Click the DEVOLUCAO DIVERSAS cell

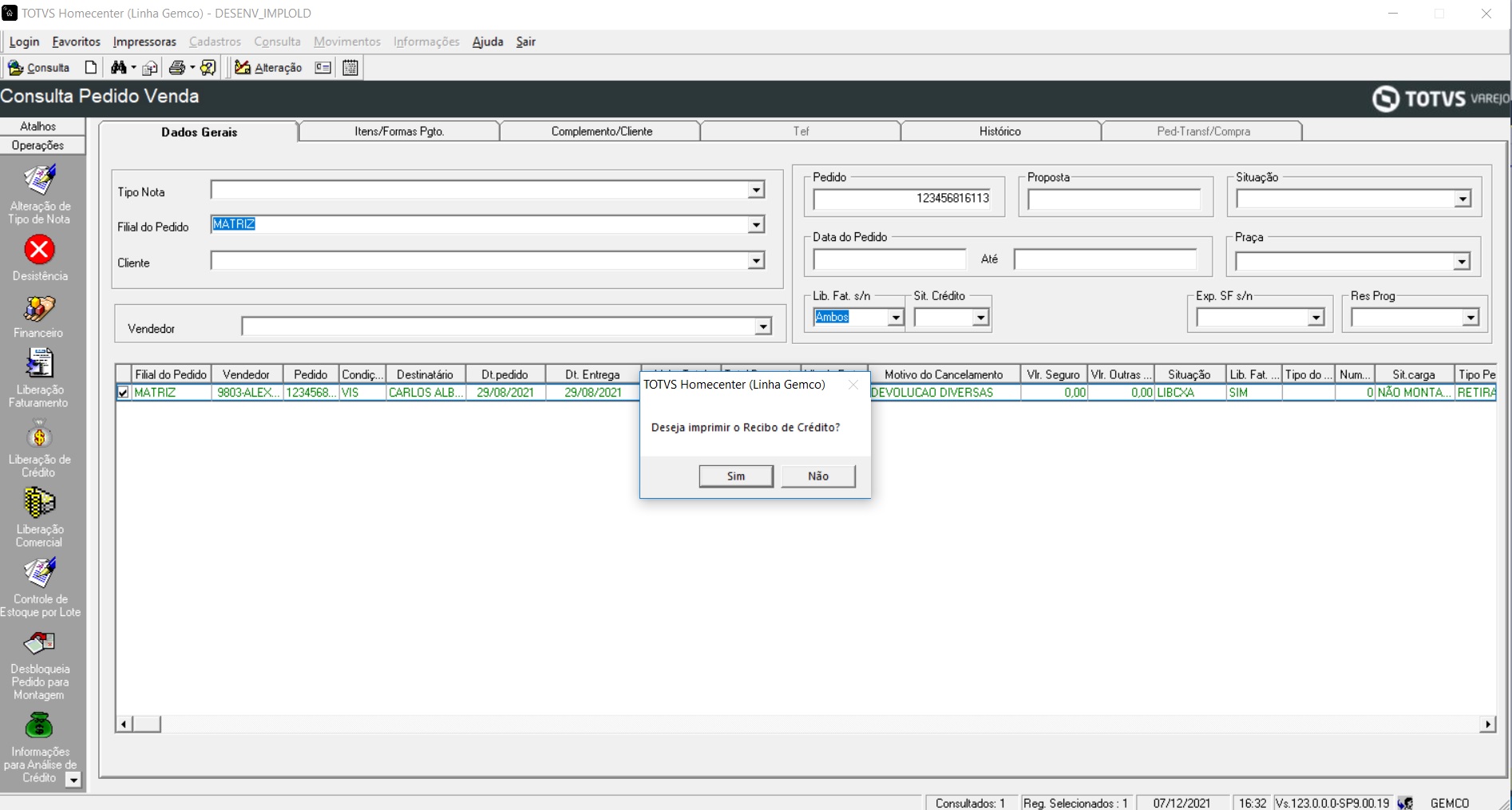(x=944, y=393)
